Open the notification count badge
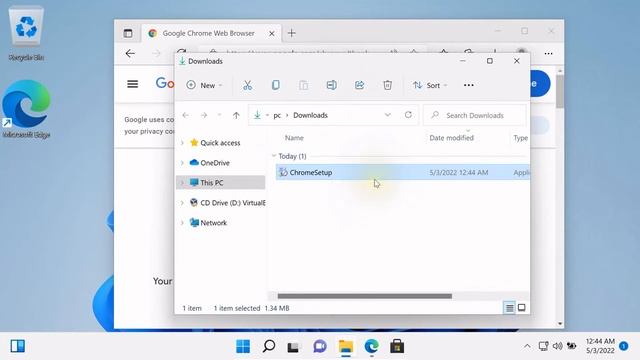The height and width of the screenshot is (360, 640). tap(623, 346)
